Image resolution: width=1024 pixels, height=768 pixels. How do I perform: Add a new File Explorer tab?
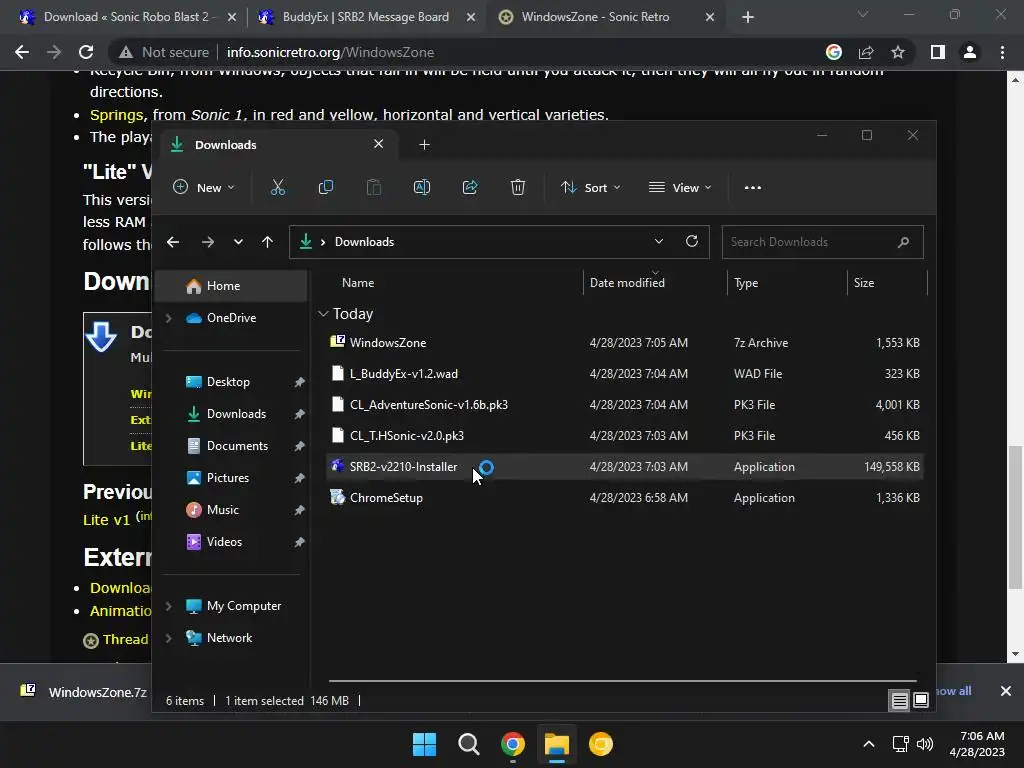[424, 145]
